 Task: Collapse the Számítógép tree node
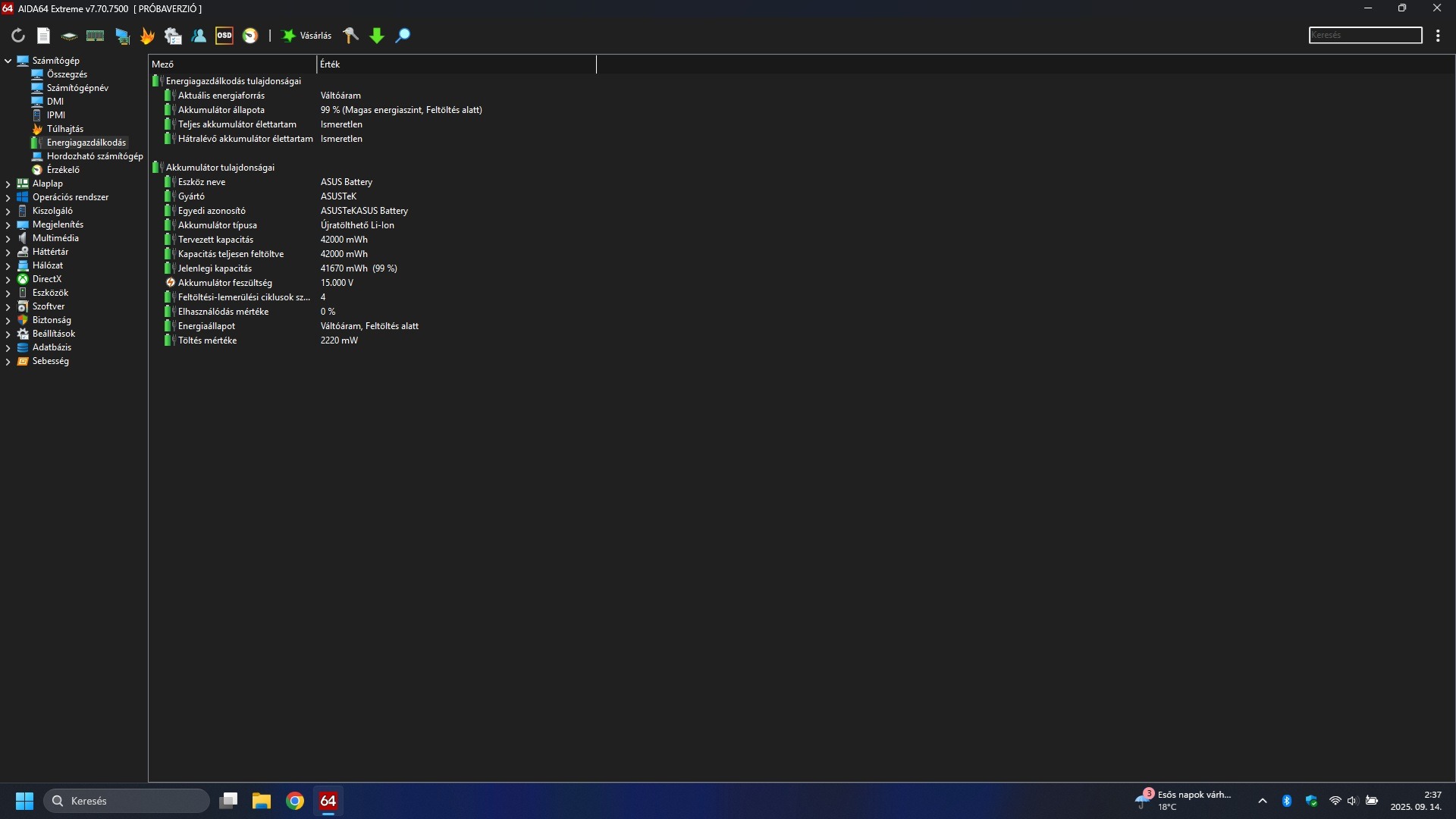(8, 61)
